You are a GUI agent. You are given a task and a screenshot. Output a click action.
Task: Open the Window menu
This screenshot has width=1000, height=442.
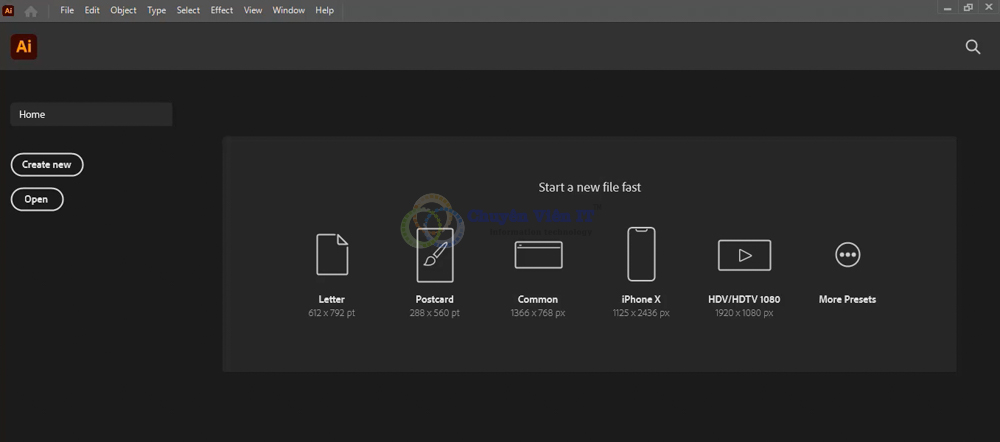pos(288,10)
